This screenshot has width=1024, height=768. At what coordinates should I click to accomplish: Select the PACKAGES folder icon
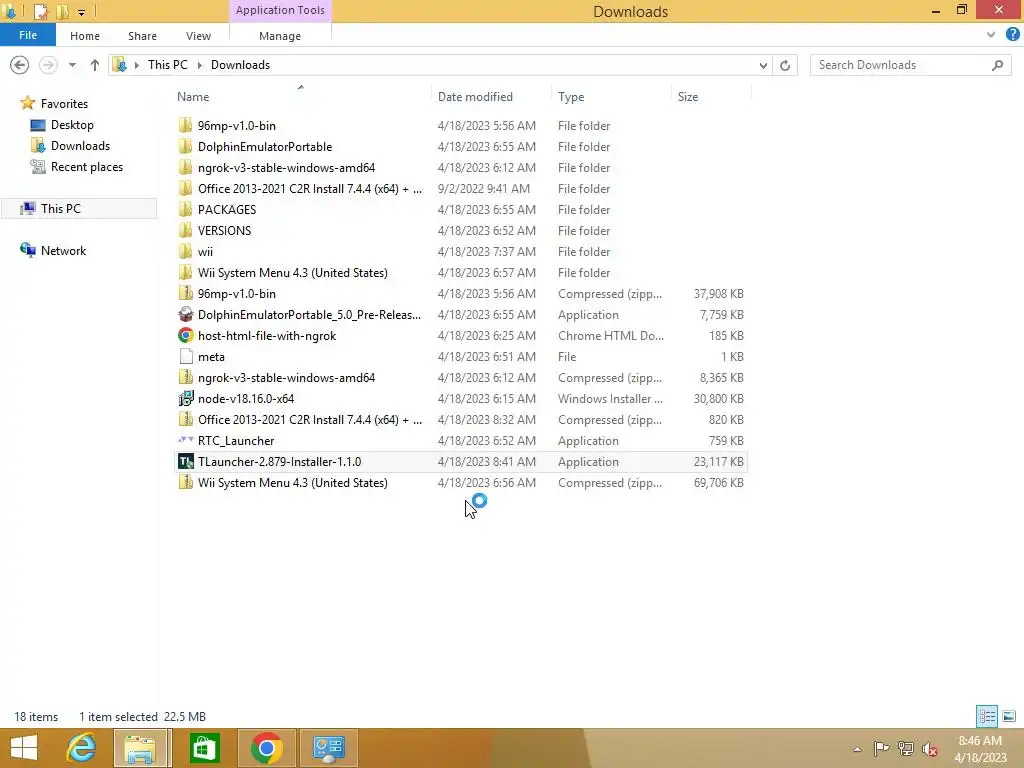185,210
